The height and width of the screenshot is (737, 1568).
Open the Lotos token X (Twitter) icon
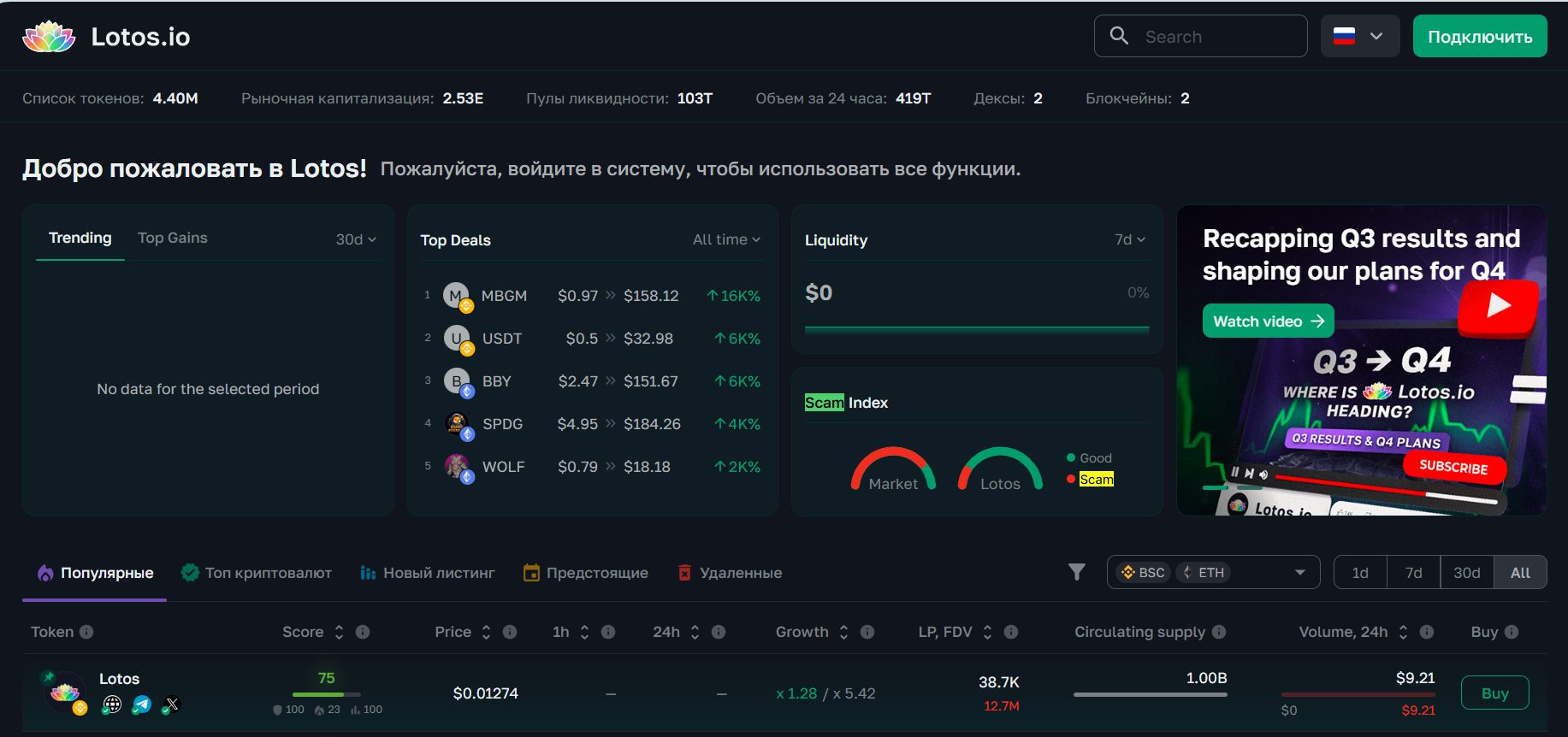171,705
